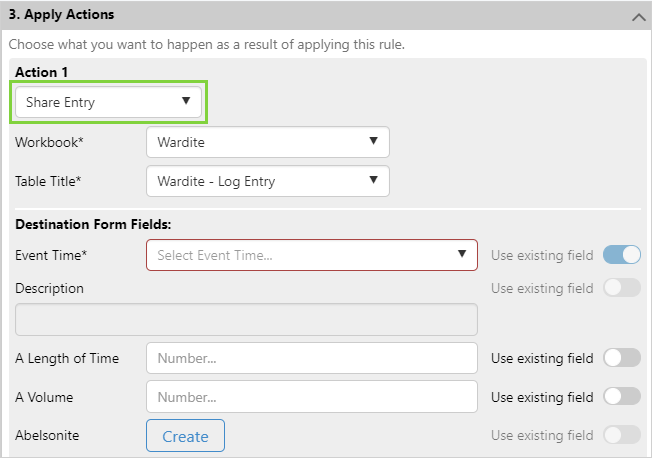Open the Share Entry action dropdown
The height and width of the screenshot is (458, 652).
(x=109, y=102)
